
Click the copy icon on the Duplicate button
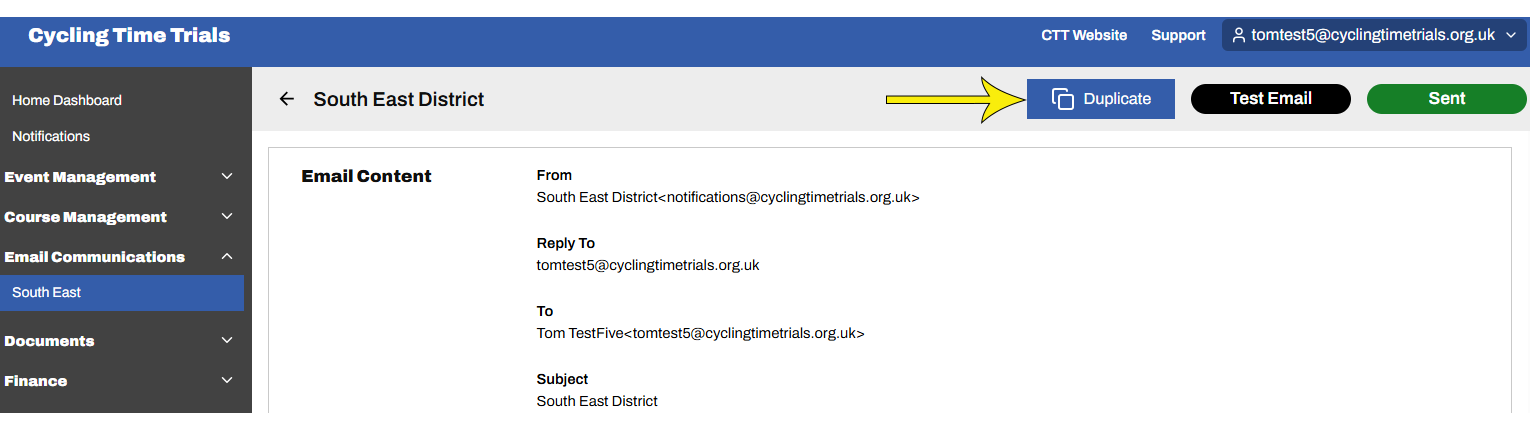(x=1063, y=99)
